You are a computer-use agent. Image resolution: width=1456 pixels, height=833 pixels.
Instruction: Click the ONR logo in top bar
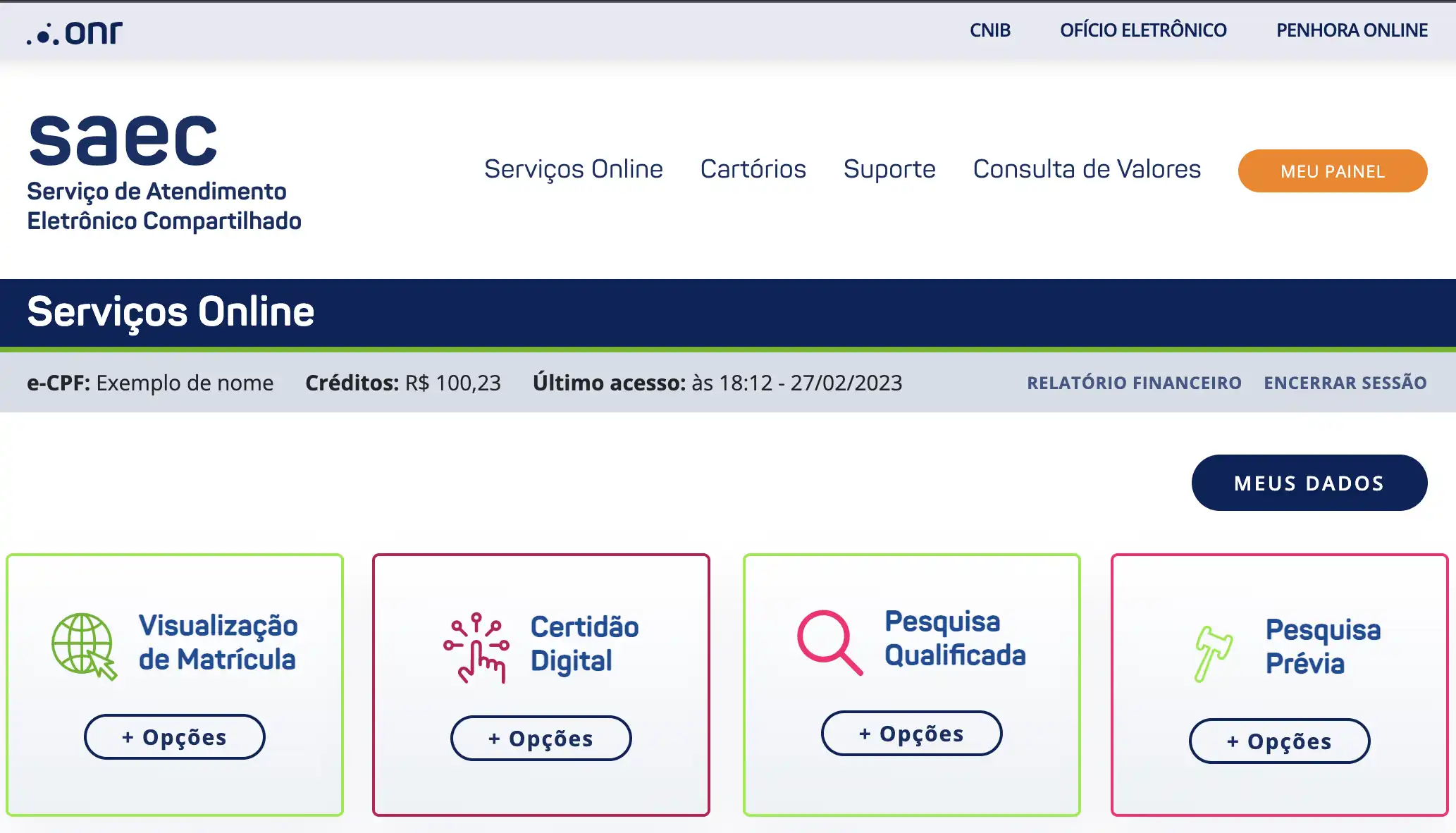point(75,32)
